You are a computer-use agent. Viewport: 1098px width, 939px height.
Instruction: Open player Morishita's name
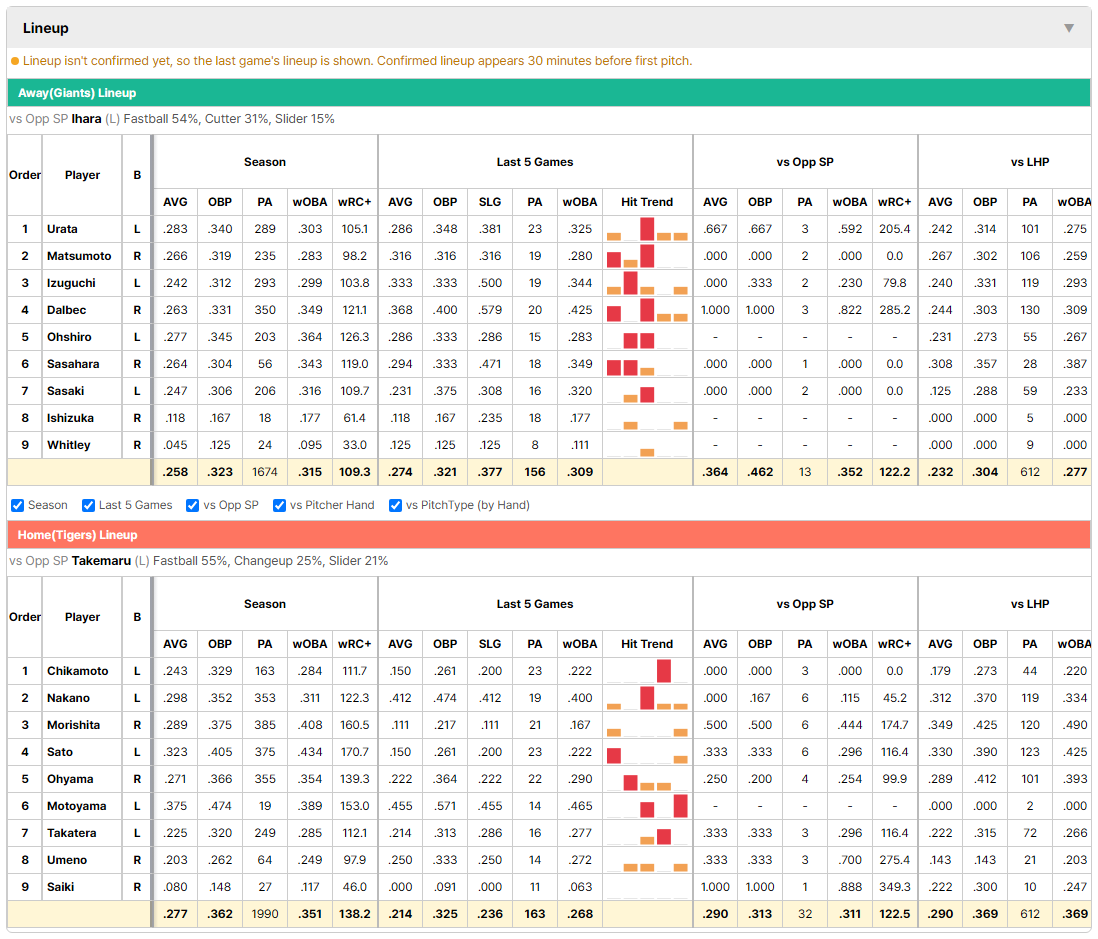coord(74,725)
